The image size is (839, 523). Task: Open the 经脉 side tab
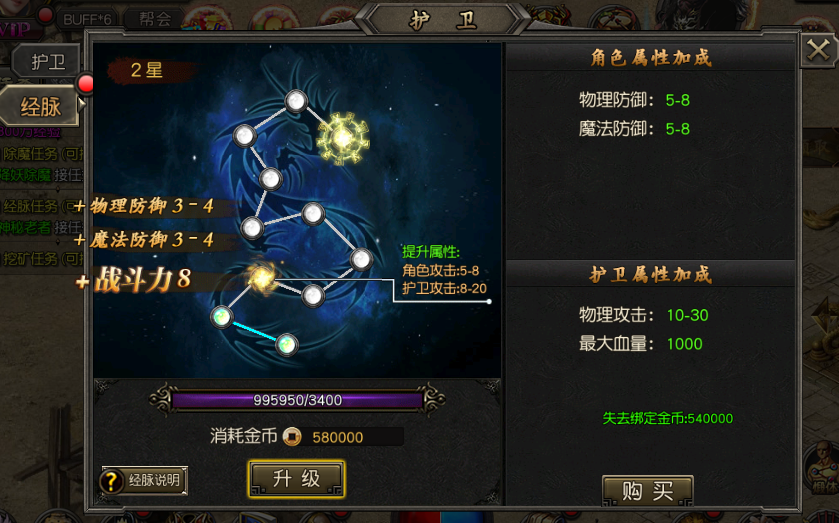[x=40, y=107]
